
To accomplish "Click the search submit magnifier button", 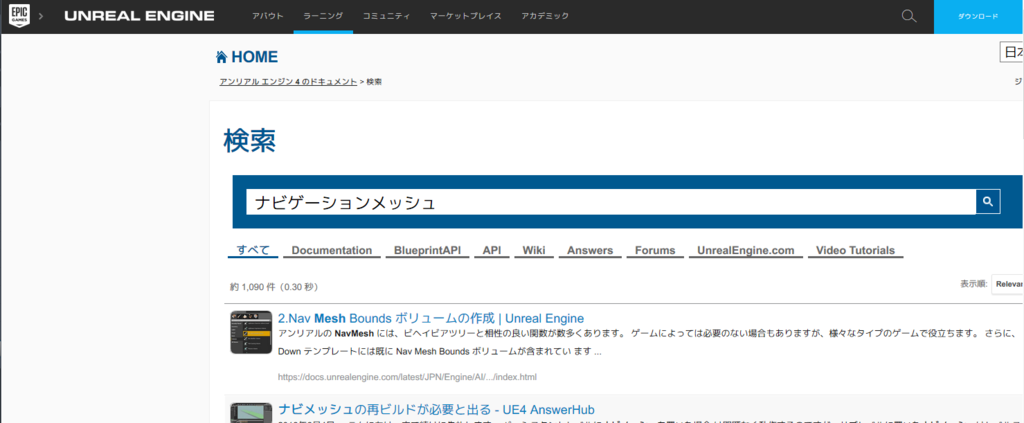I will tap(988, 202).
